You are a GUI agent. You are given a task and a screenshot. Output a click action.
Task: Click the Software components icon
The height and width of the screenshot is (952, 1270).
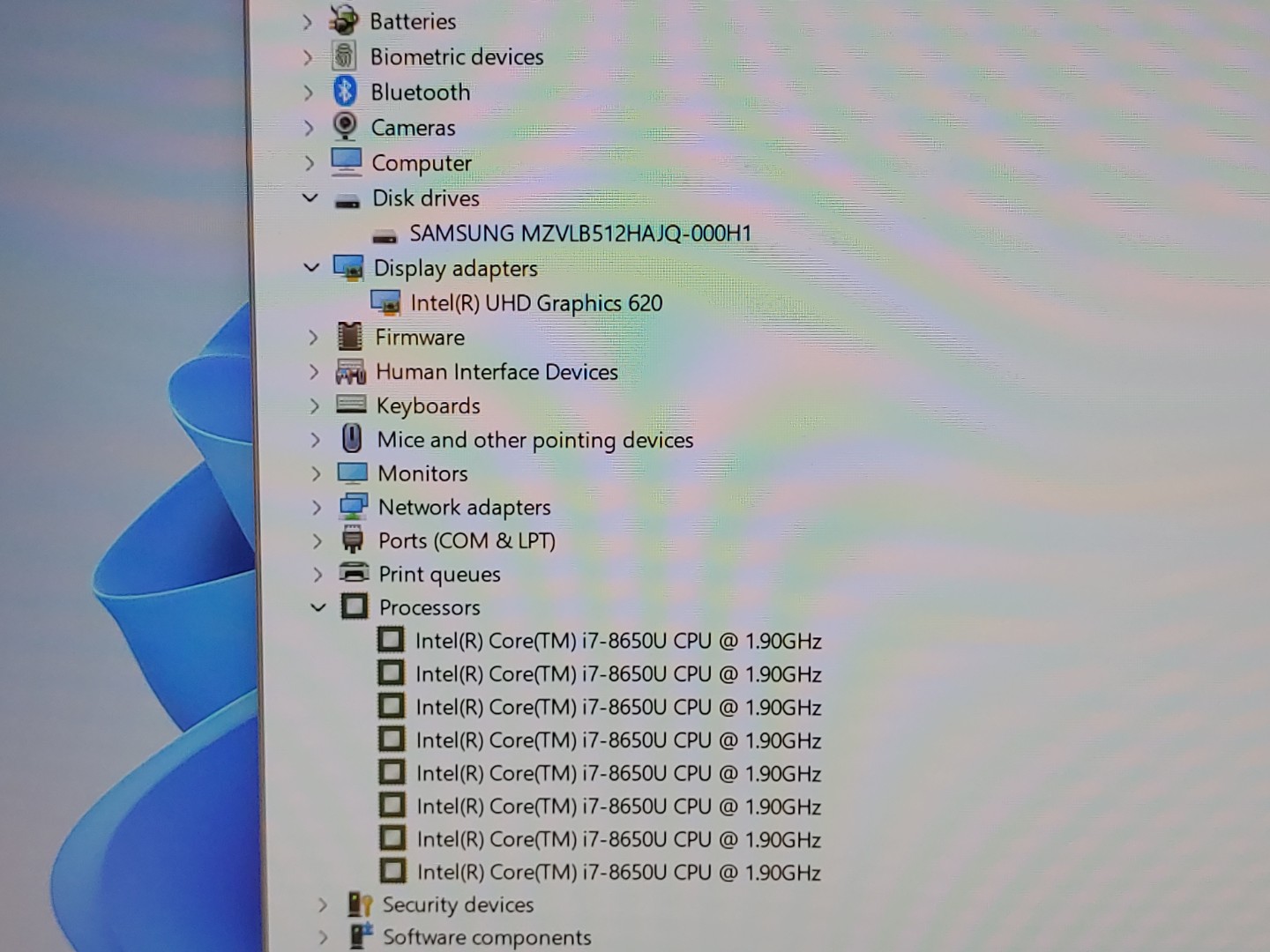tap(361, 935)
